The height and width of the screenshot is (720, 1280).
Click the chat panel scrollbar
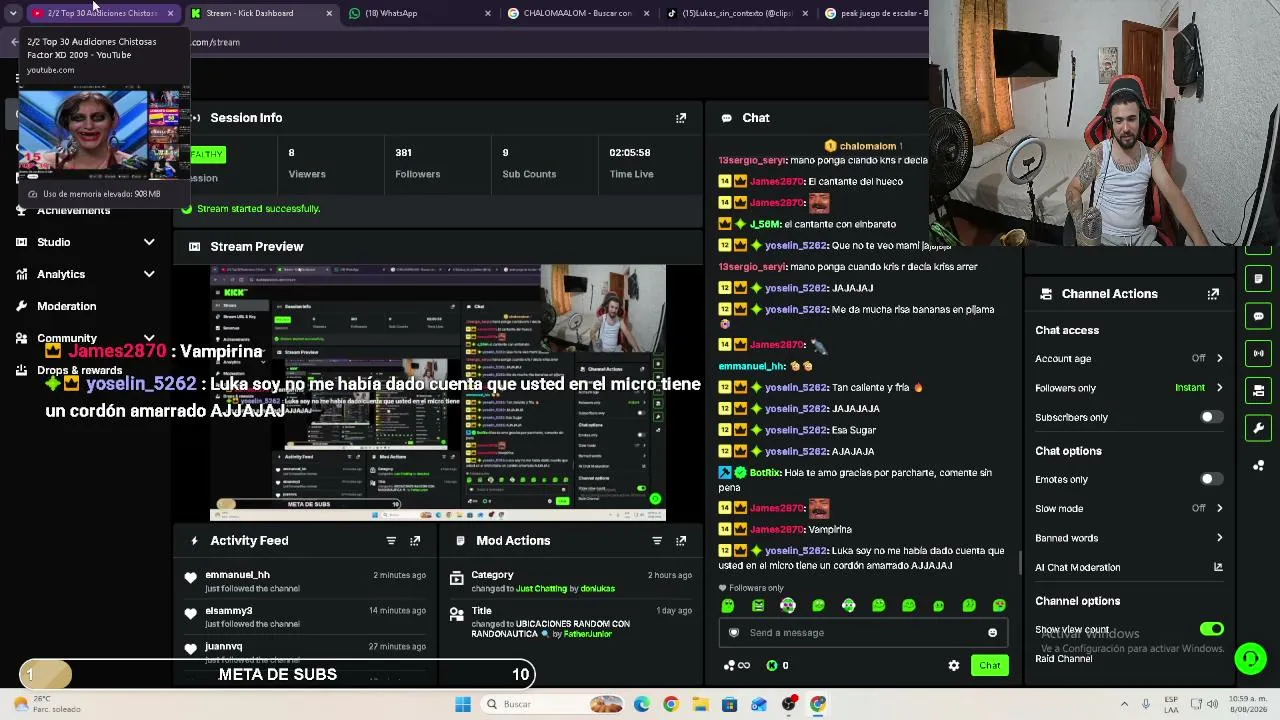point(1020,563)
